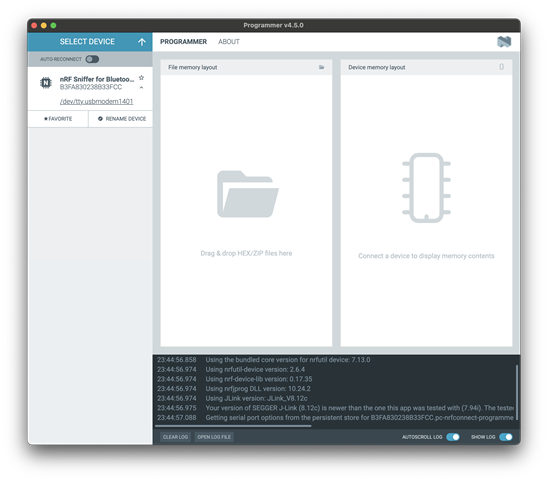
Task: Click the large folder drop-zone icon
Action: tap(248, 194)
